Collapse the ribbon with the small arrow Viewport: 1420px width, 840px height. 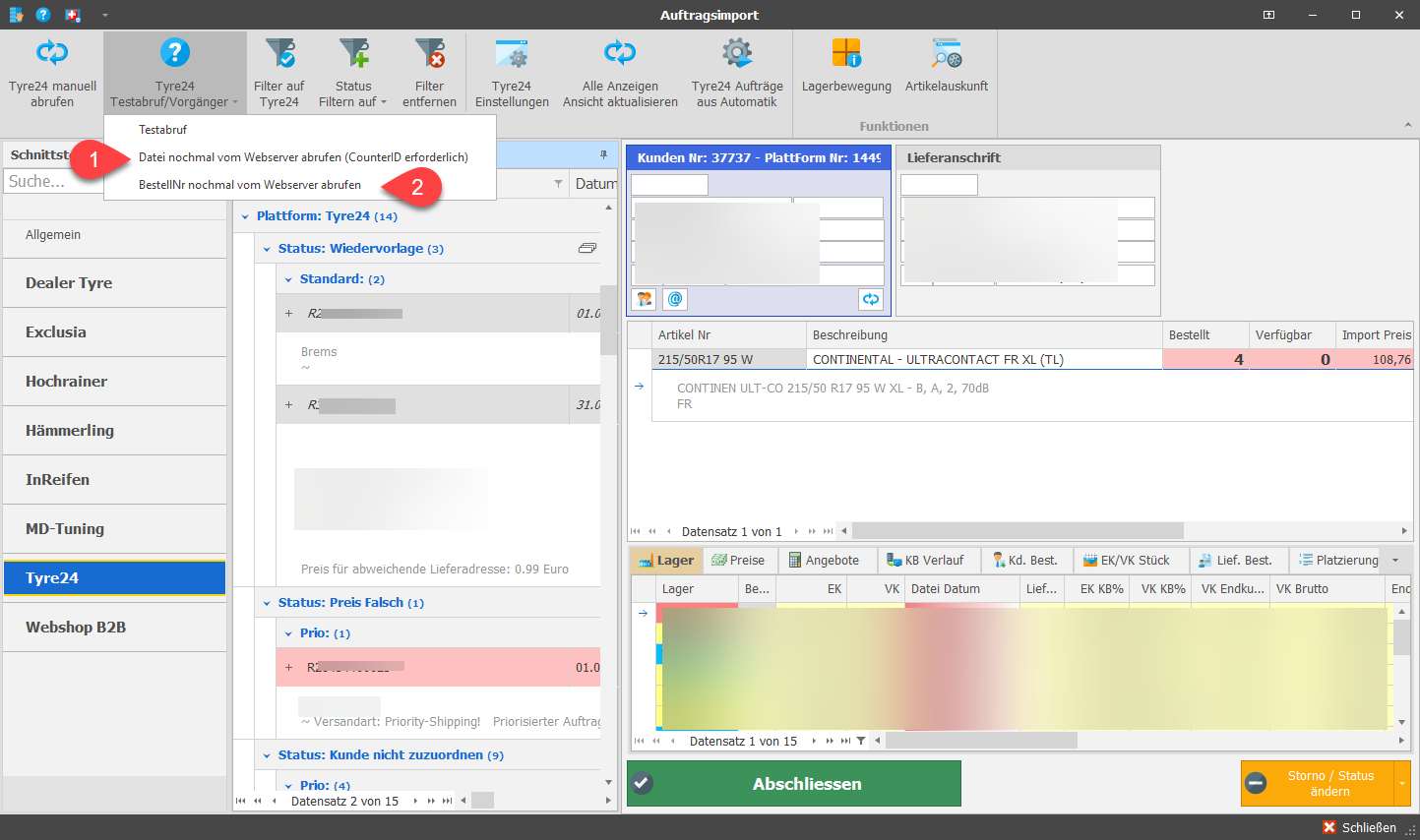click(x=1407, y=126)
